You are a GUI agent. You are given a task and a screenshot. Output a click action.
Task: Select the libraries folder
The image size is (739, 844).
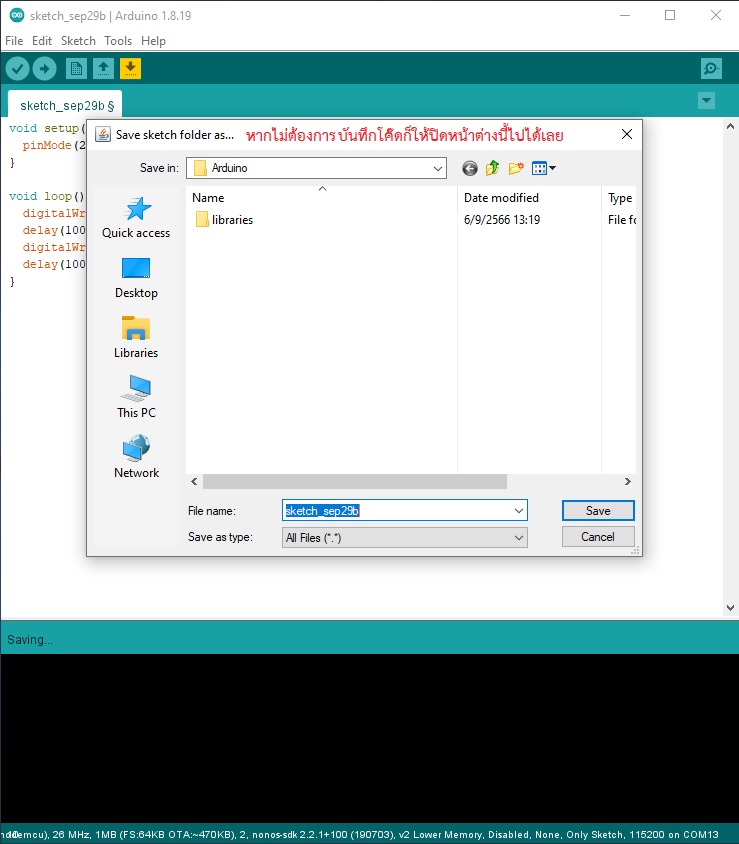(x=231, y=220)
